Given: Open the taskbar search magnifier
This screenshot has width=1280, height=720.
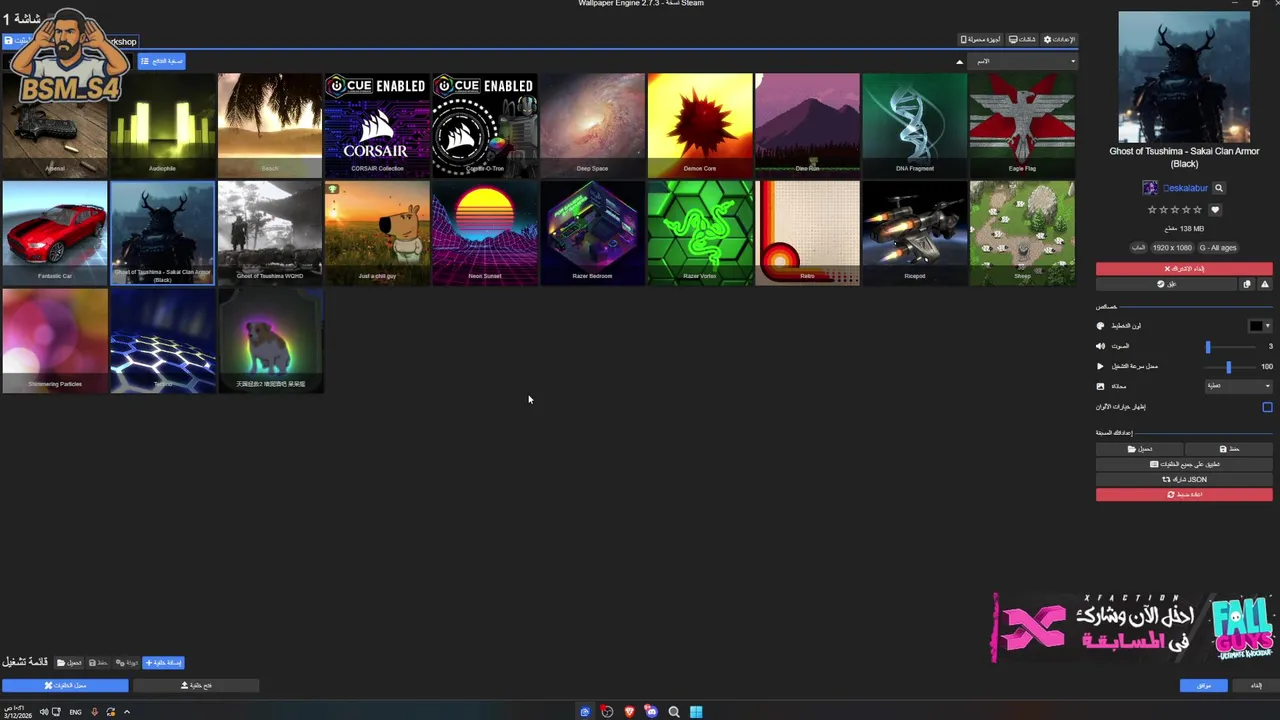Looking at the screenshot, I should pyautogui.click(x=674, y=712).
